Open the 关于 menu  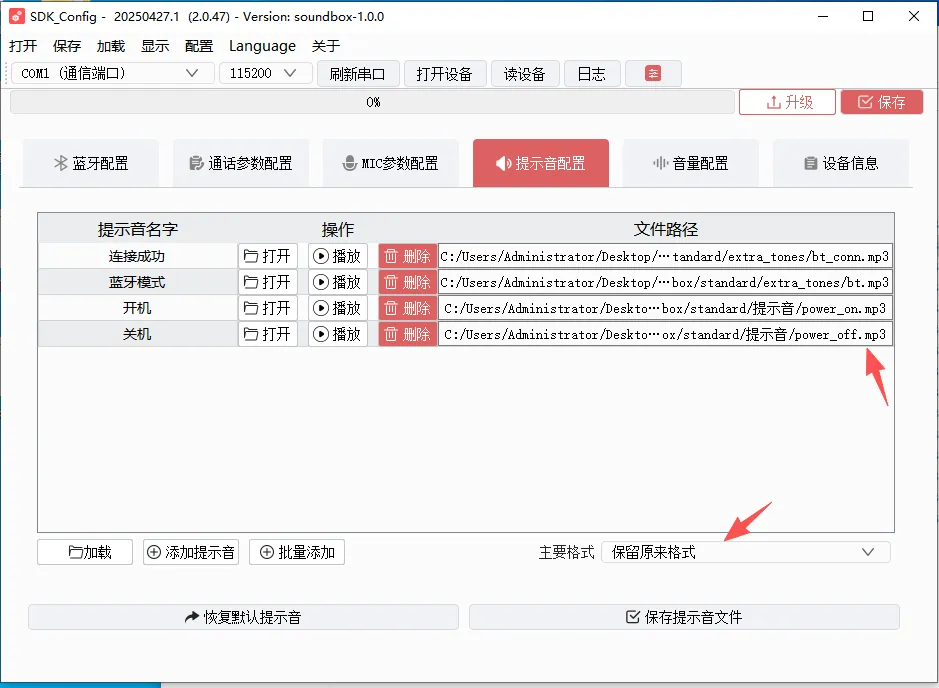[x=326, y=46]
